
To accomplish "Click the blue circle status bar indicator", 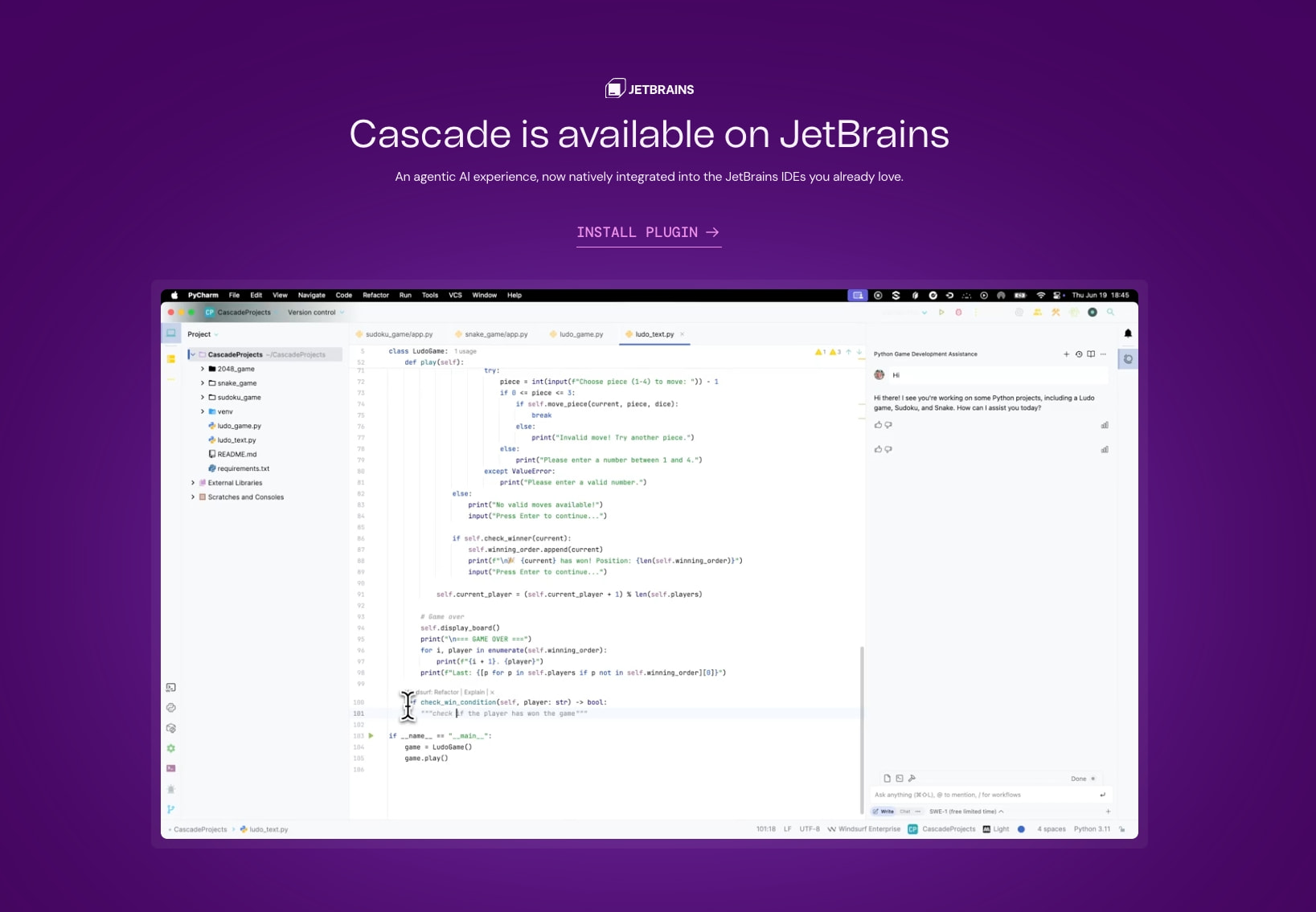I will [1021, 829].
